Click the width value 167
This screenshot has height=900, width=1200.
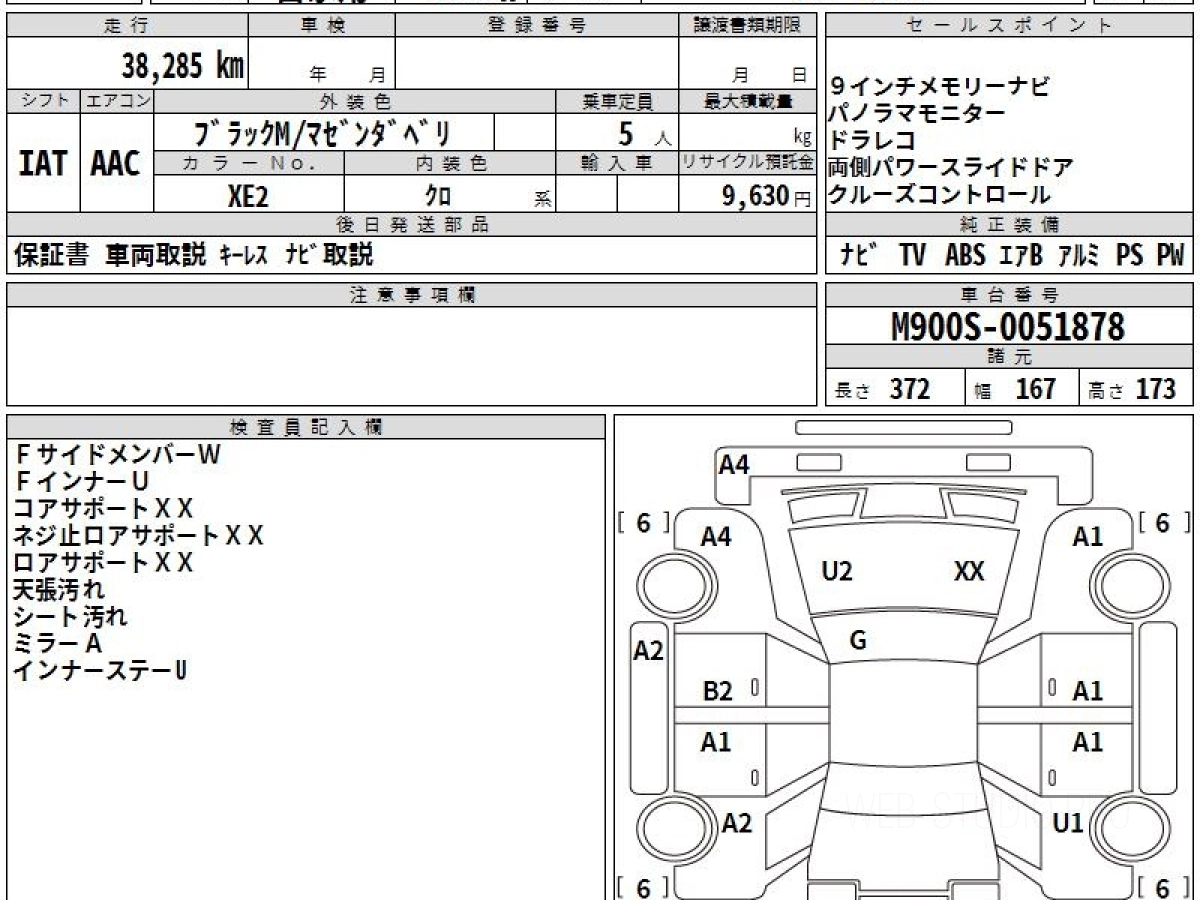pos(1035,389)
